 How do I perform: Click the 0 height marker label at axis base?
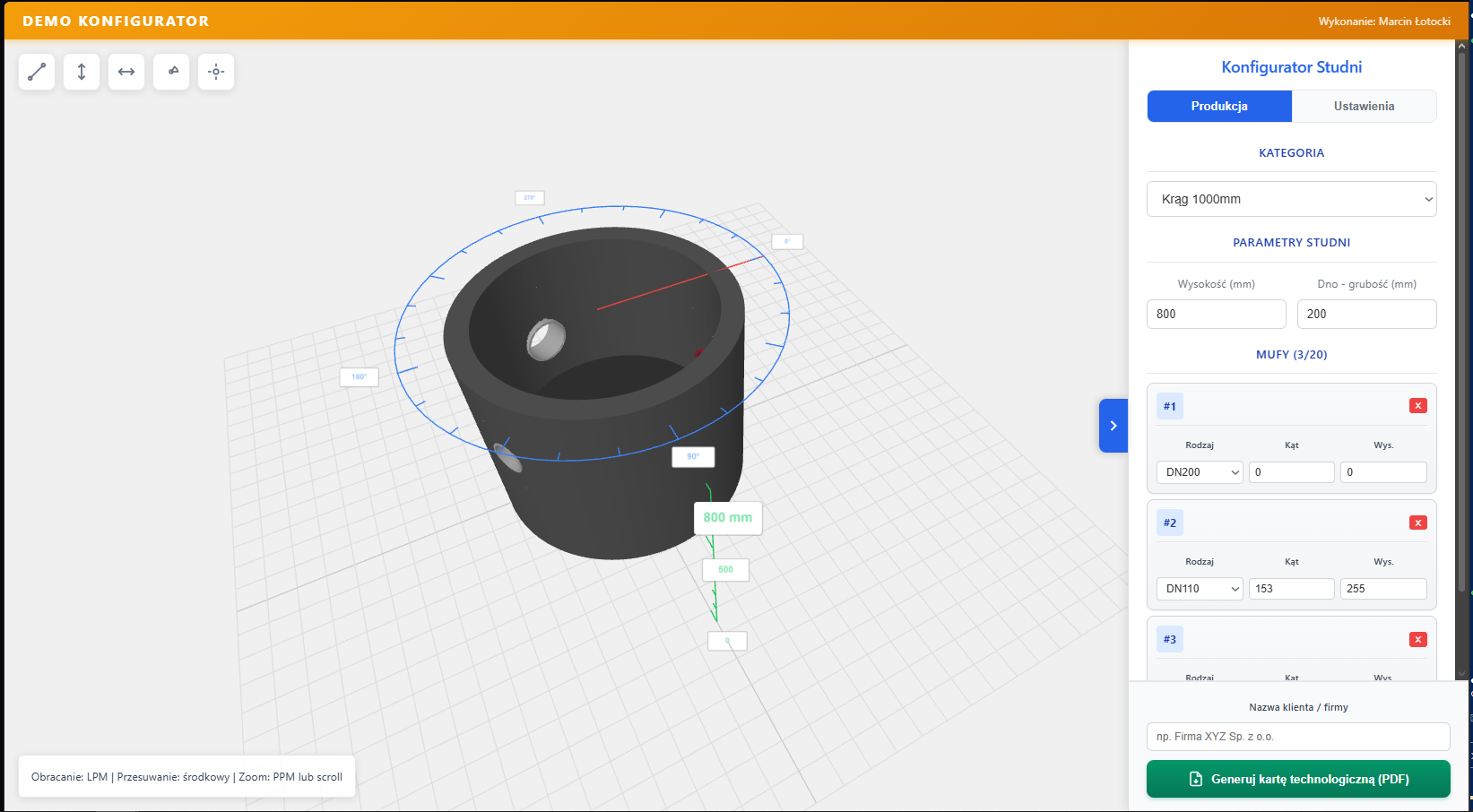click(727, 641)
